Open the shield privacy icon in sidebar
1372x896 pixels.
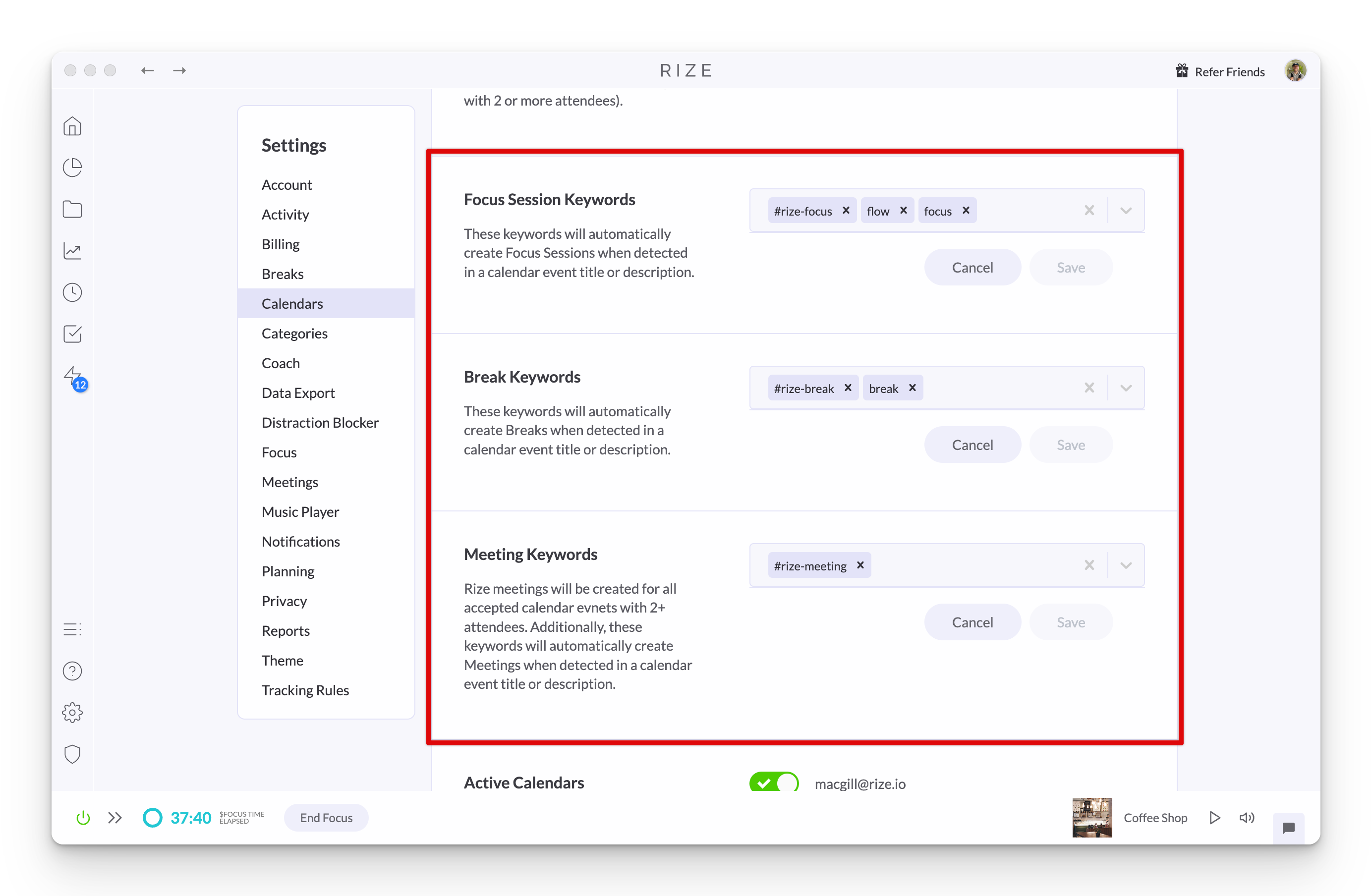(x=72, y=754)
